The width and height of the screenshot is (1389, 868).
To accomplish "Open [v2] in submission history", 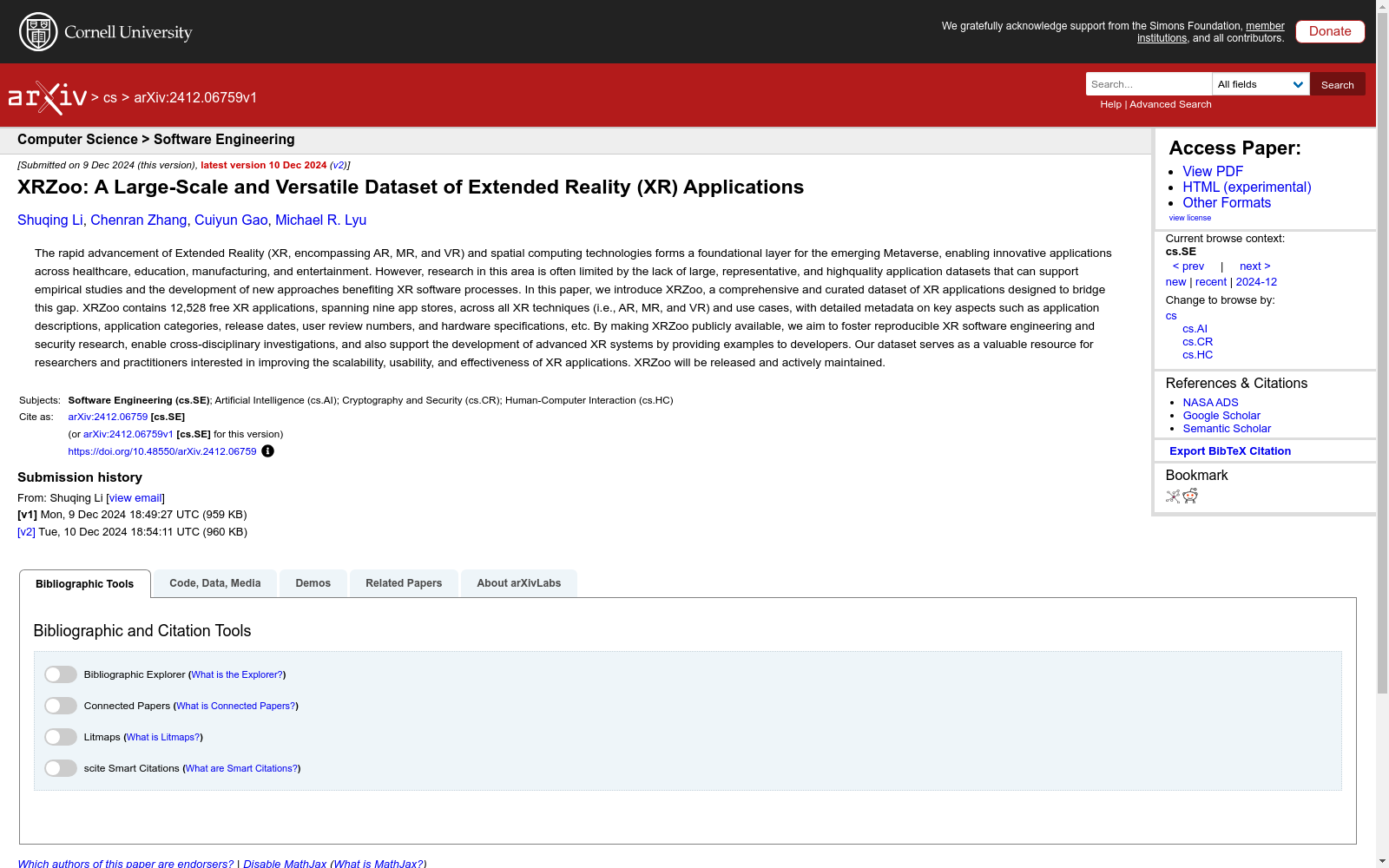I will coord(26,532).
